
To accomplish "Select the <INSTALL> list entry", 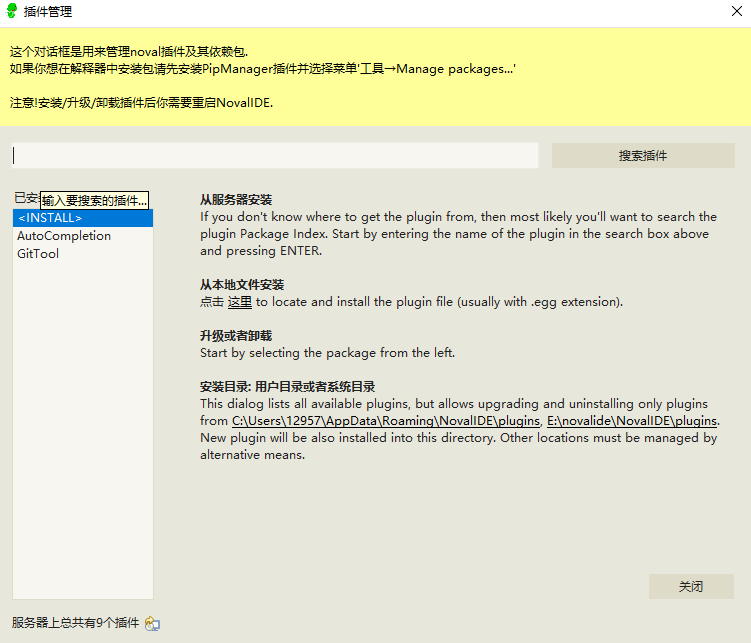I will click(x=83, y=218).
